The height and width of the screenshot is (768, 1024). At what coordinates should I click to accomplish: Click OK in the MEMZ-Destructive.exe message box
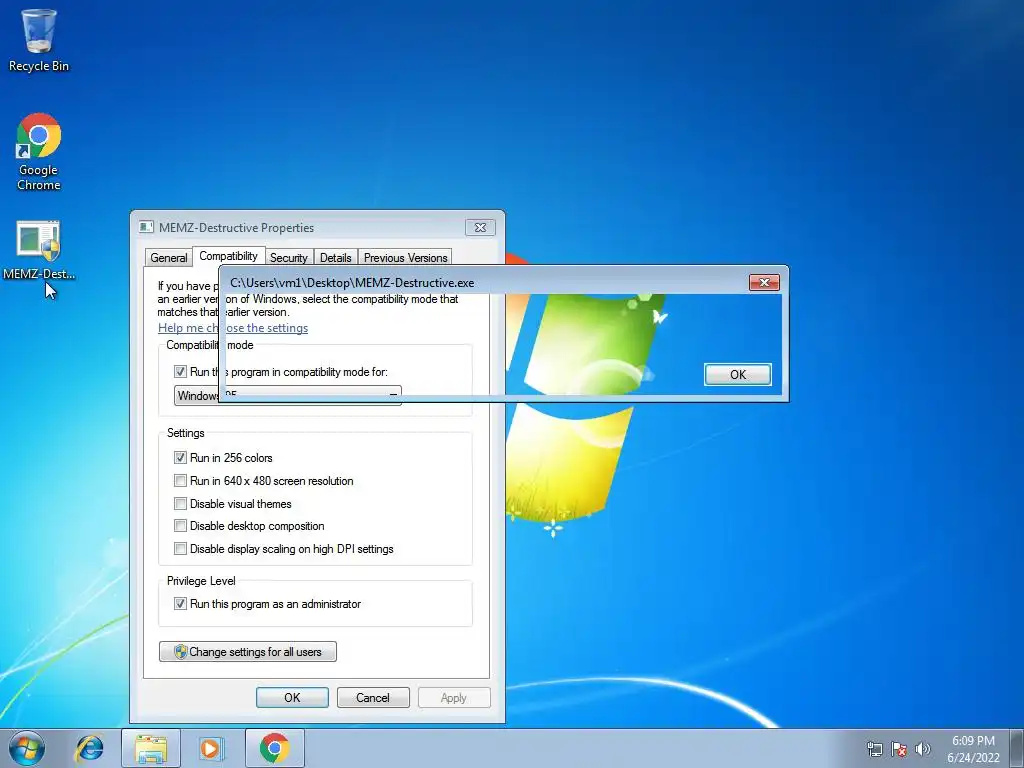[x=738, y=374]
